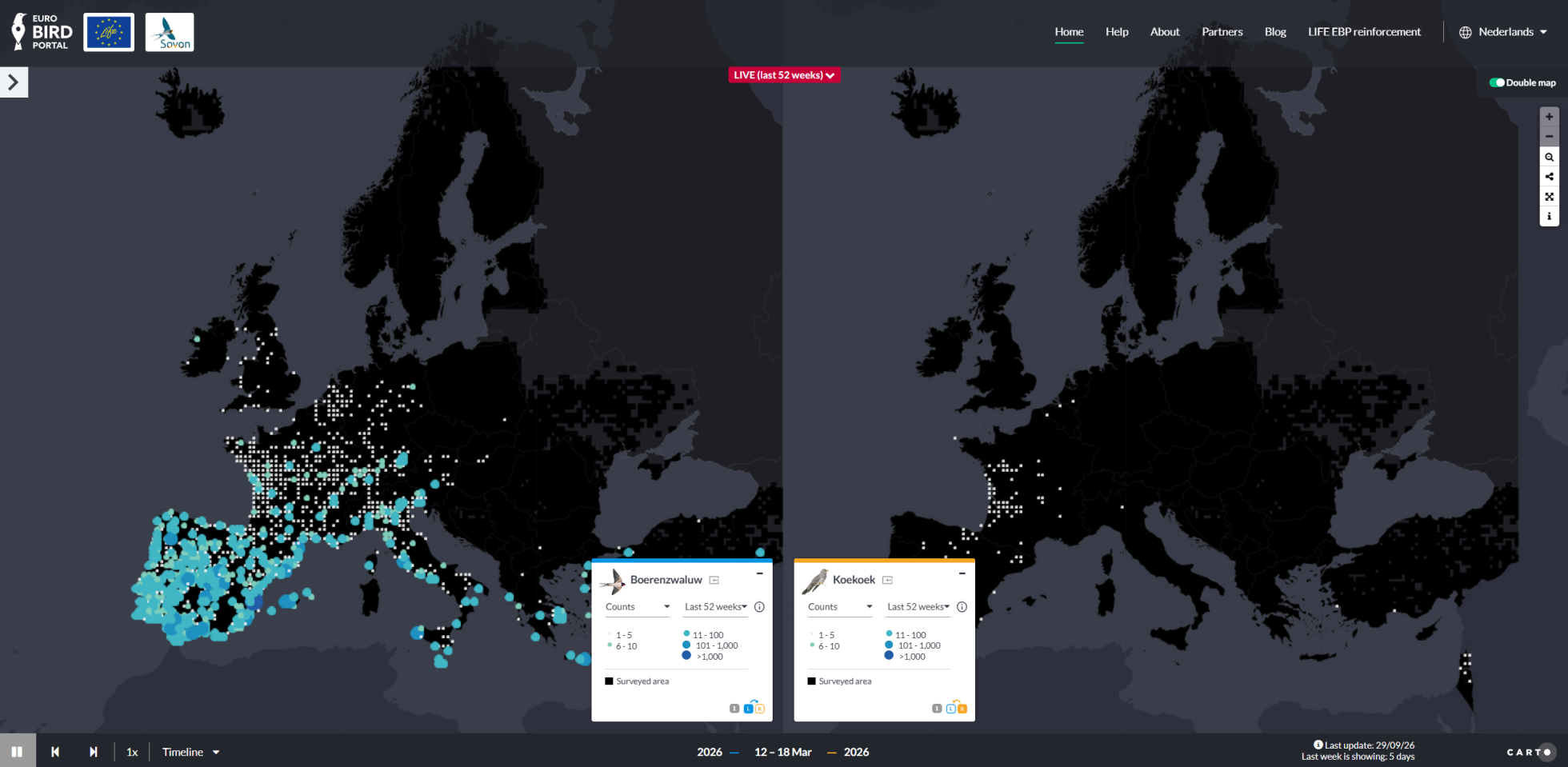Image resolution: width=1568 pixels, height=767 pixels.
Task: Share the current map view
Action: (x=1549, y=177)
